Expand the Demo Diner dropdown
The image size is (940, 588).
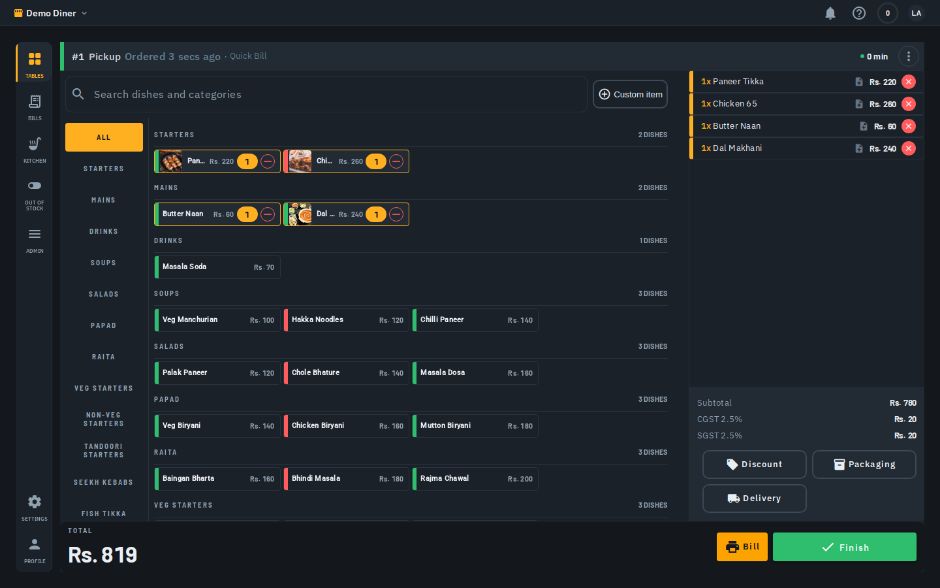pos(51,13)
